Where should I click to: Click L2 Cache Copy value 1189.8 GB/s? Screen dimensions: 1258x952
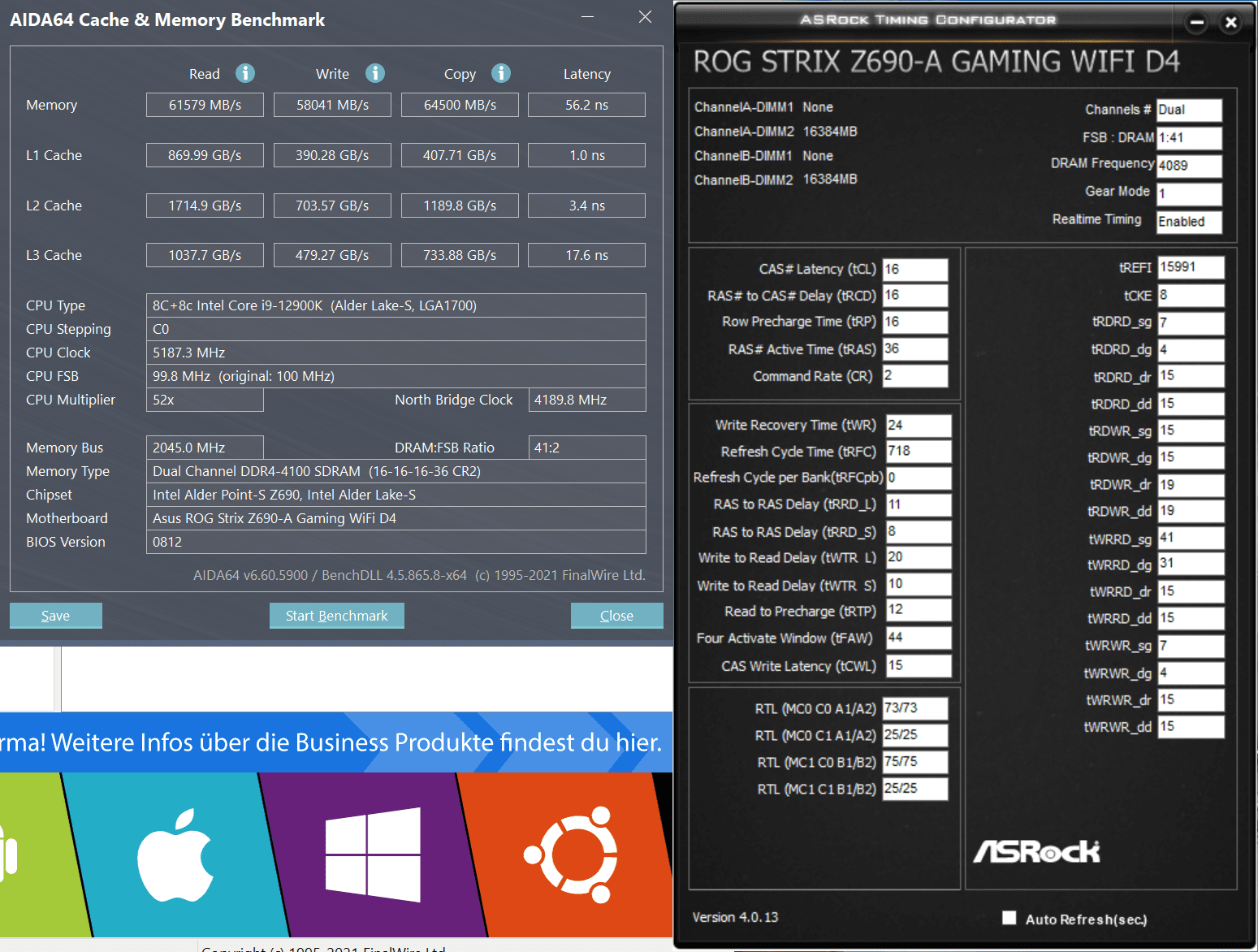point(460,206)
